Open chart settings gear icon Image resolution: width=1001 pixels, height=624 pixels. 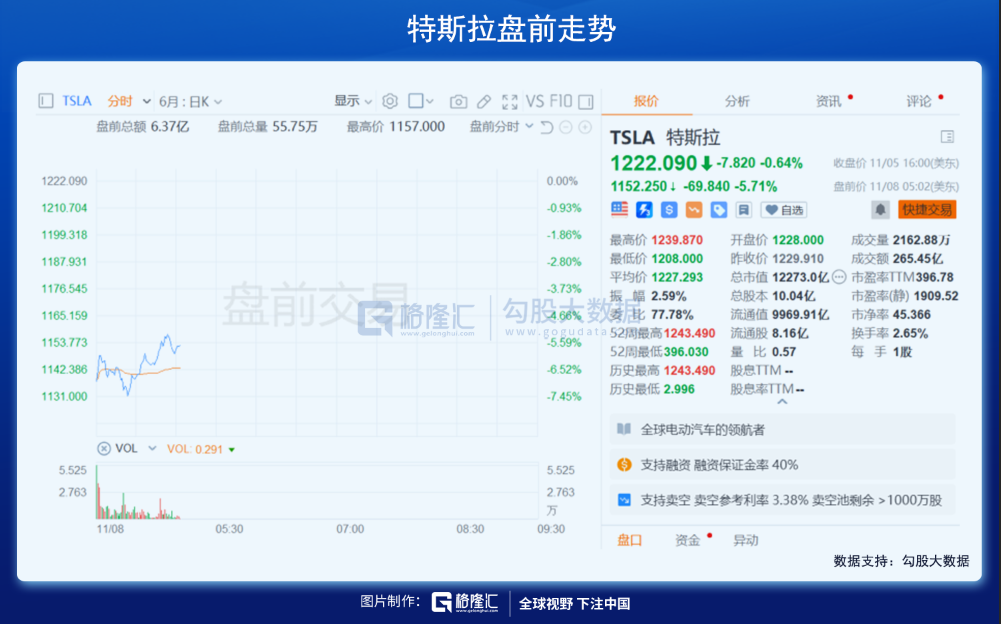pyautogui.click(x=390, y=101)
